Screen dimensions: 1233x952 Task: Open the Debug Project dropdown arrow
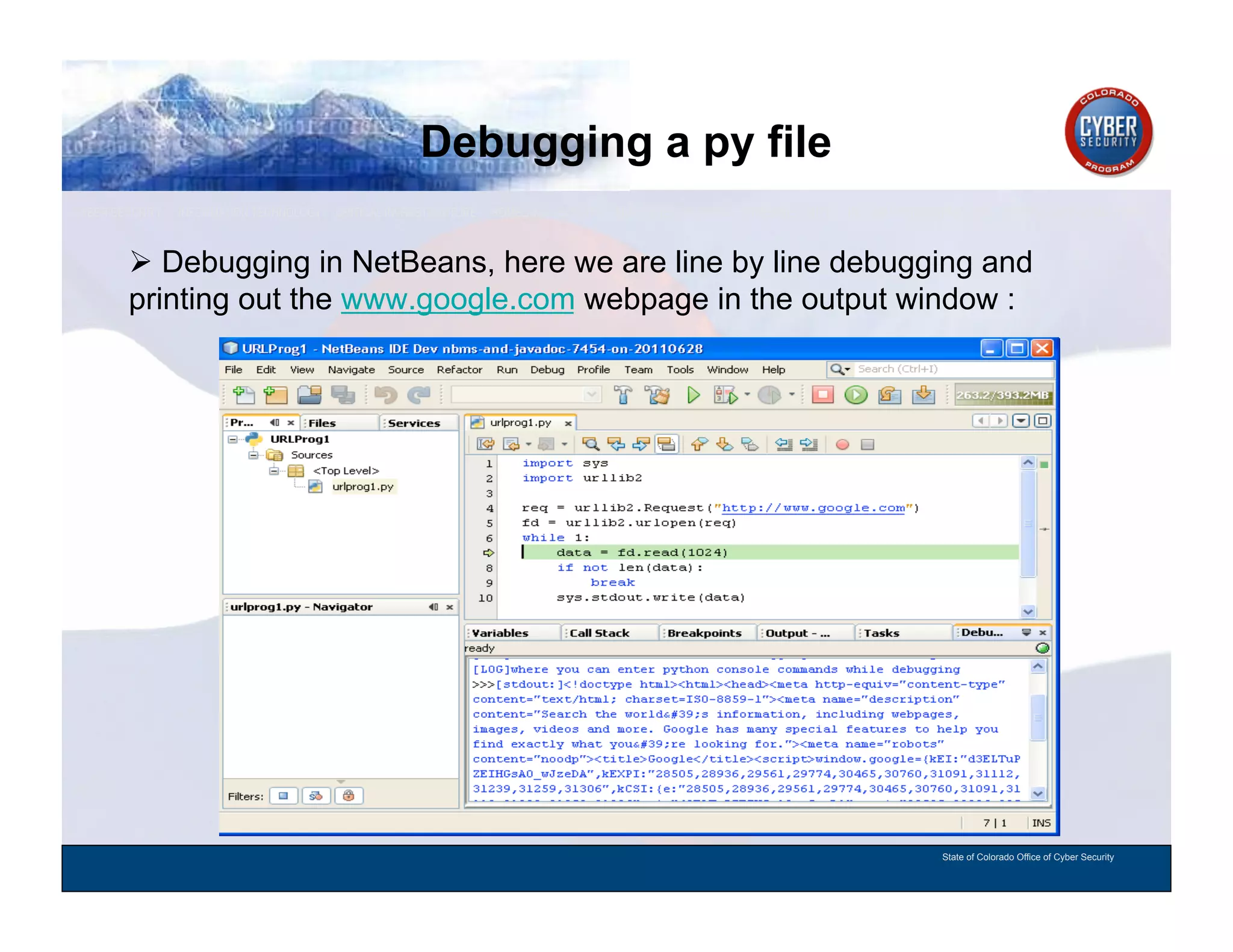click(x=747, y=395)
